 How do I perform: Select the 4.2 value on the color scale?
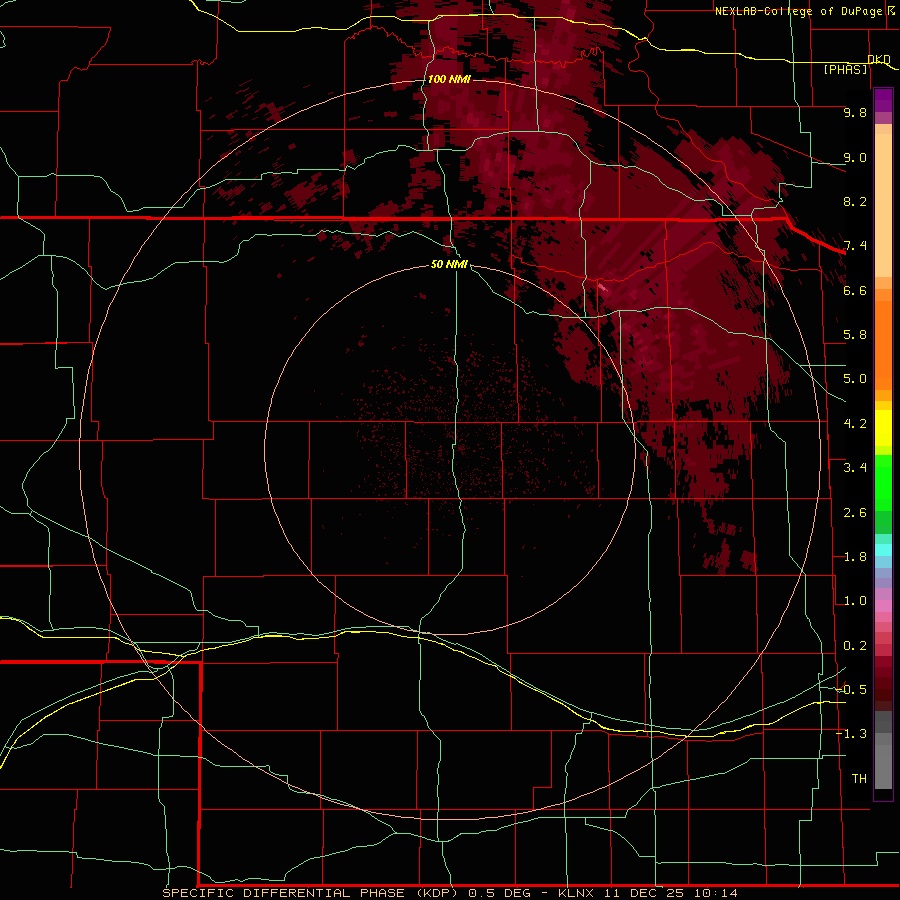[855, 424]
